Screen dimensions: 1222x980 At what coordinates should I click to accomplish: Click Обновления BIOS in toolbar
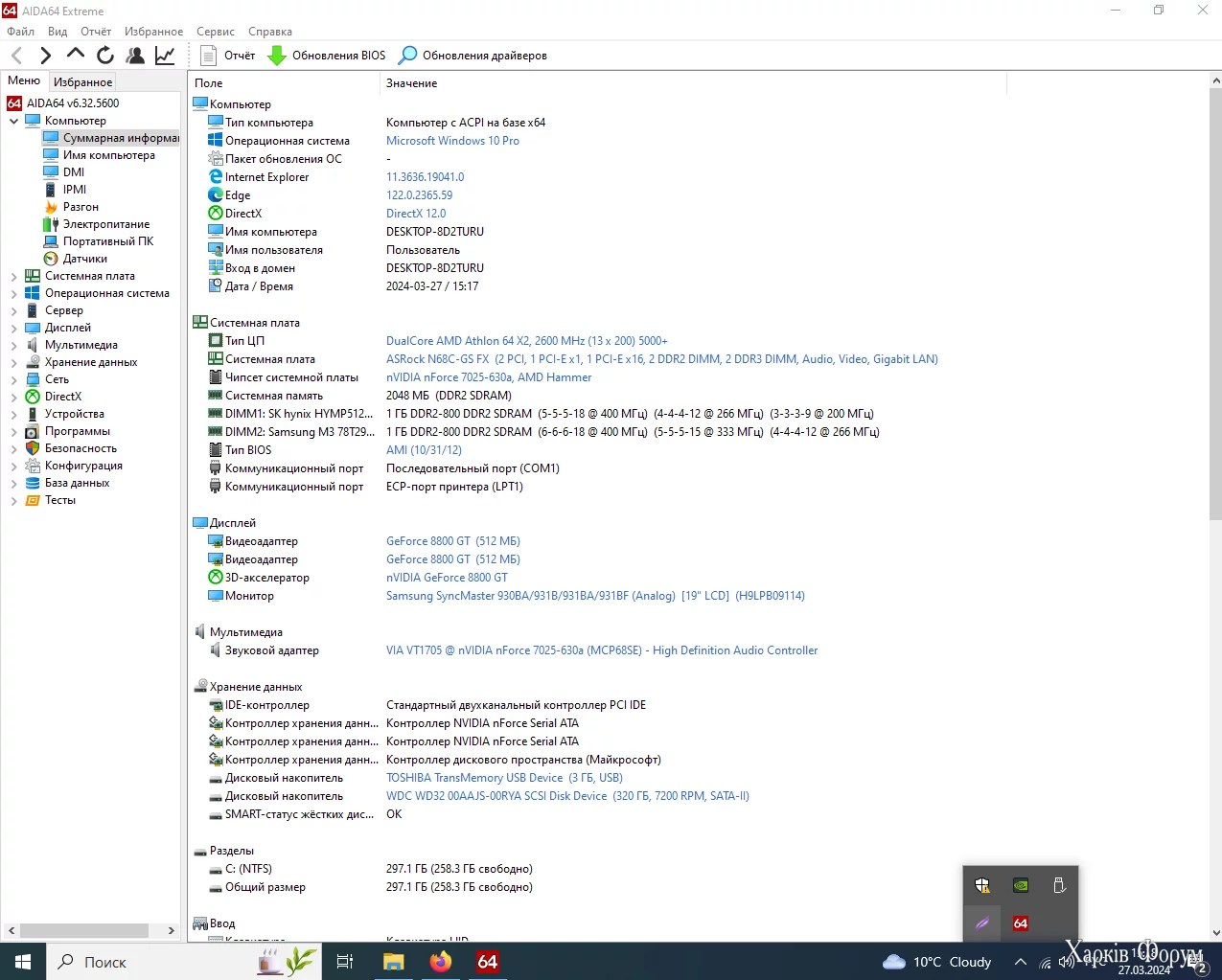(327, 56)
